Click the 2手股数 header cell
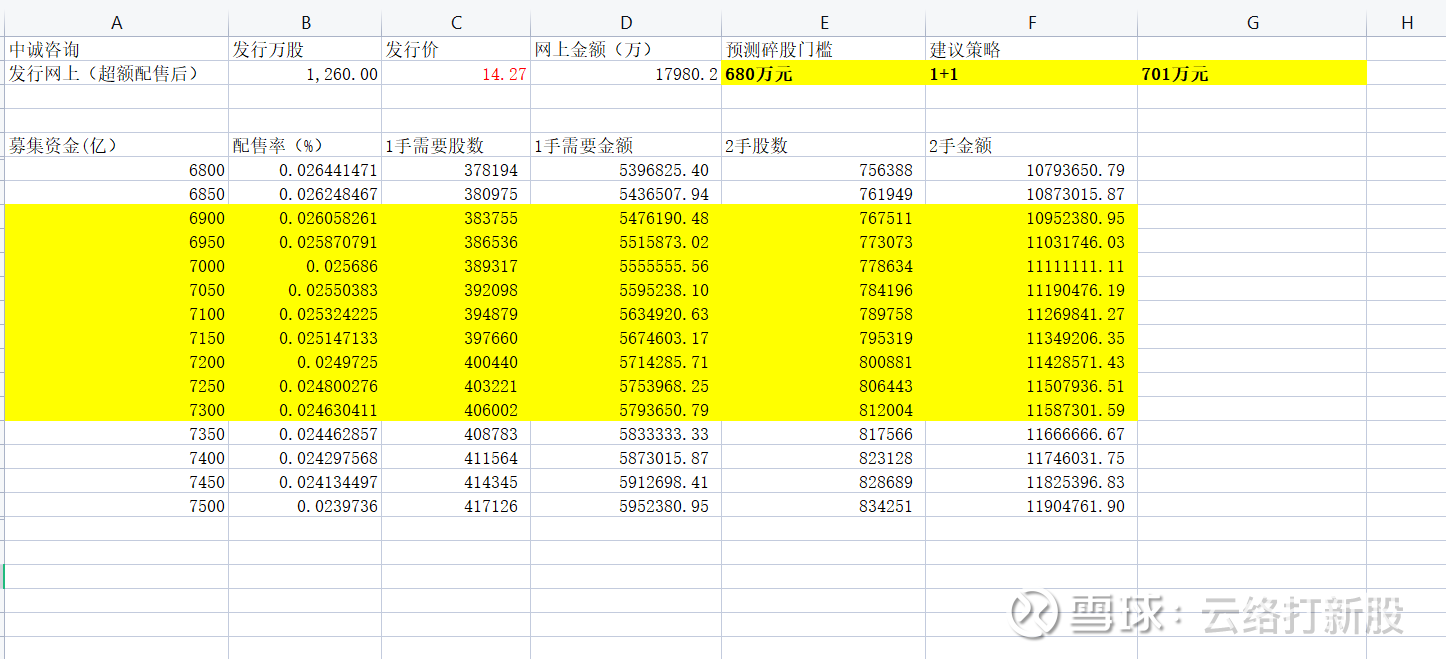 click(824, 145)
